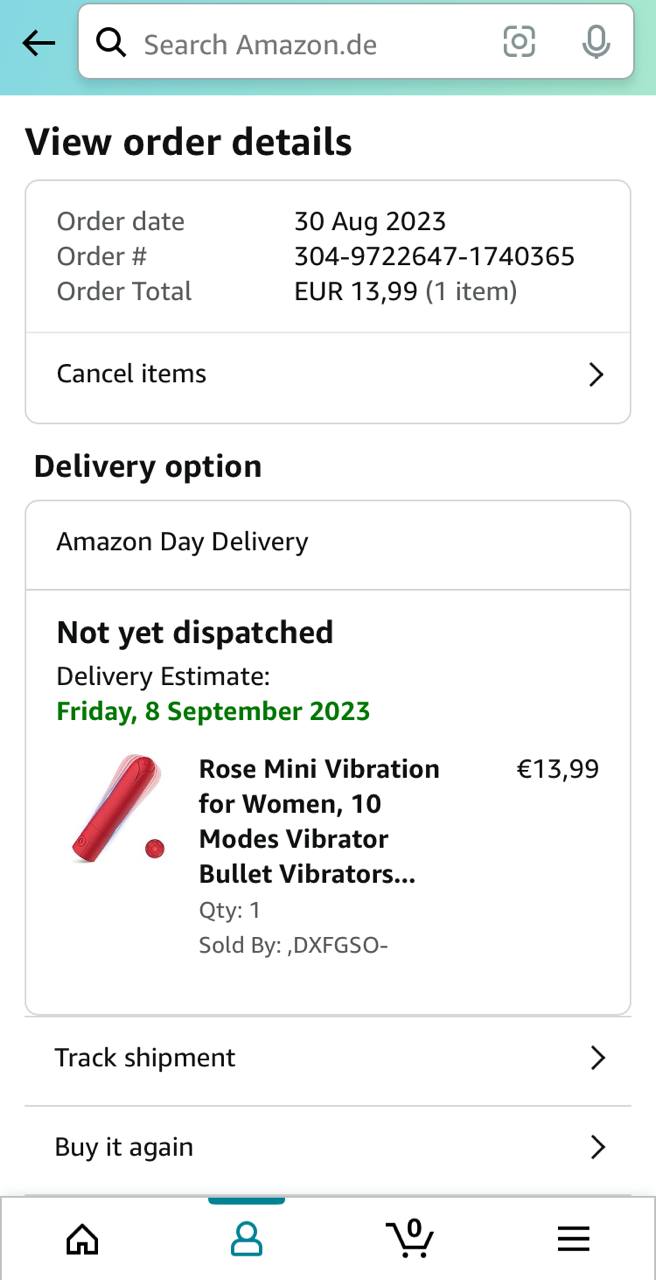Expand Track shipment chevron arrow
Image resolution: width=656 pixels, height=1280 pixels.
[597, 1058]
